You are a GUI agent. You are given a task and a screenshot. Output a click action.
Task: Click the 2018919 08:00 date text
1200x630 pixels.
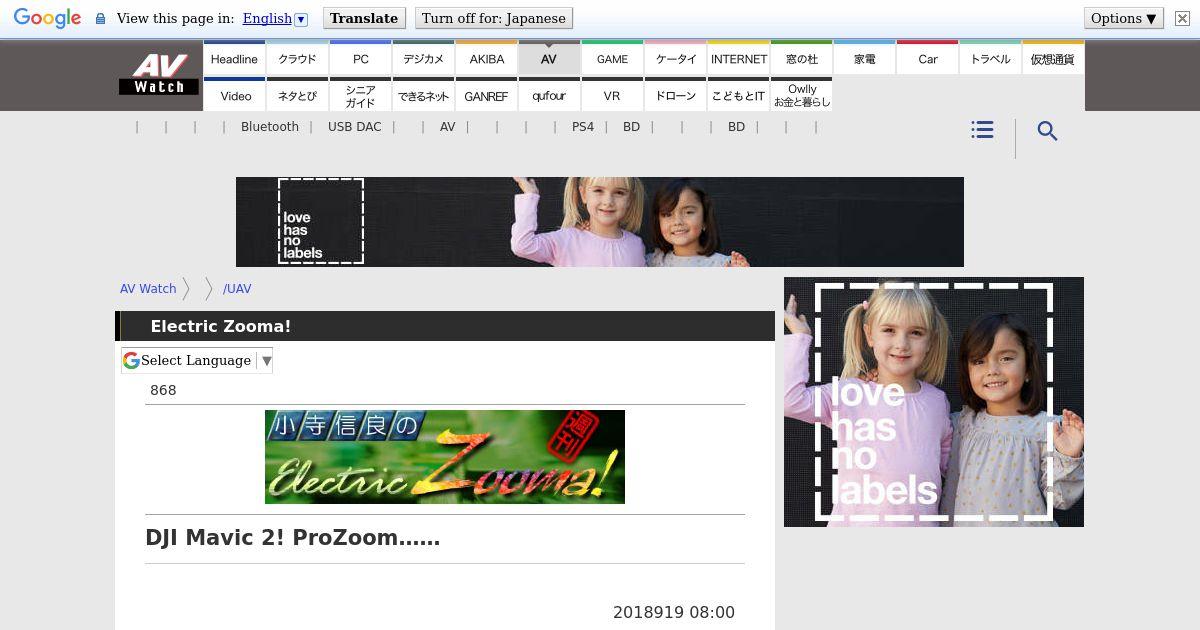[x=674, y=612]
